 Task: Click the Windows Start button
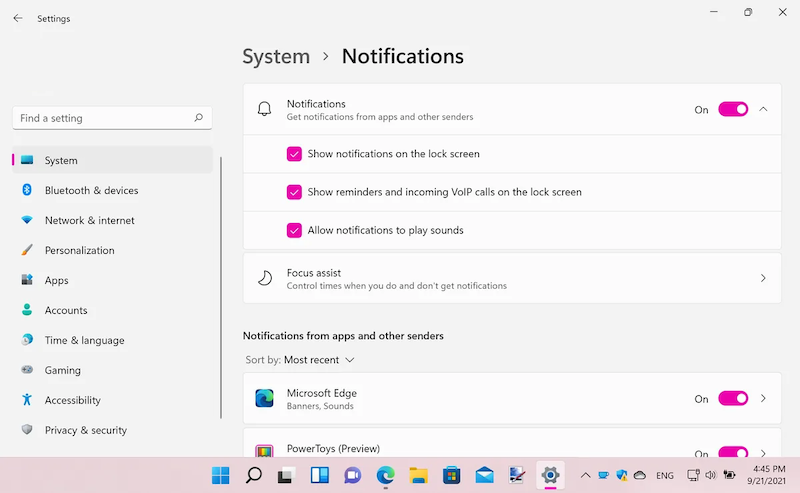(221, 475)
